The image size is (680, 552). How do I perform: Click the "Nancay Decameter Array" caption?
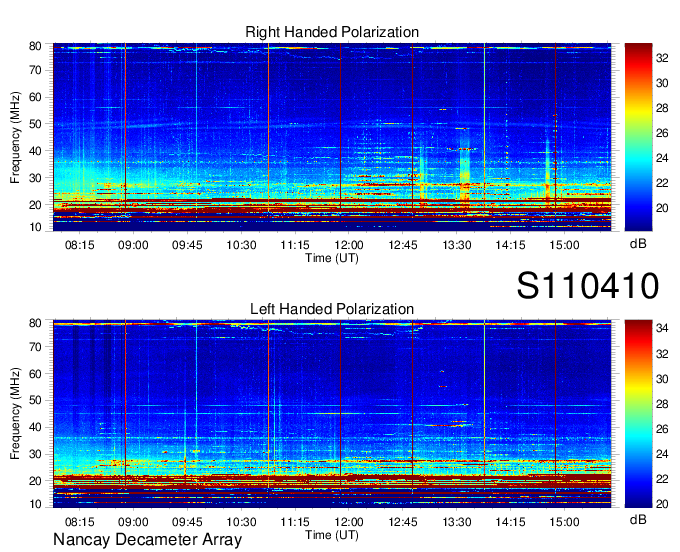pyautogui.click(x=147, y=540)
